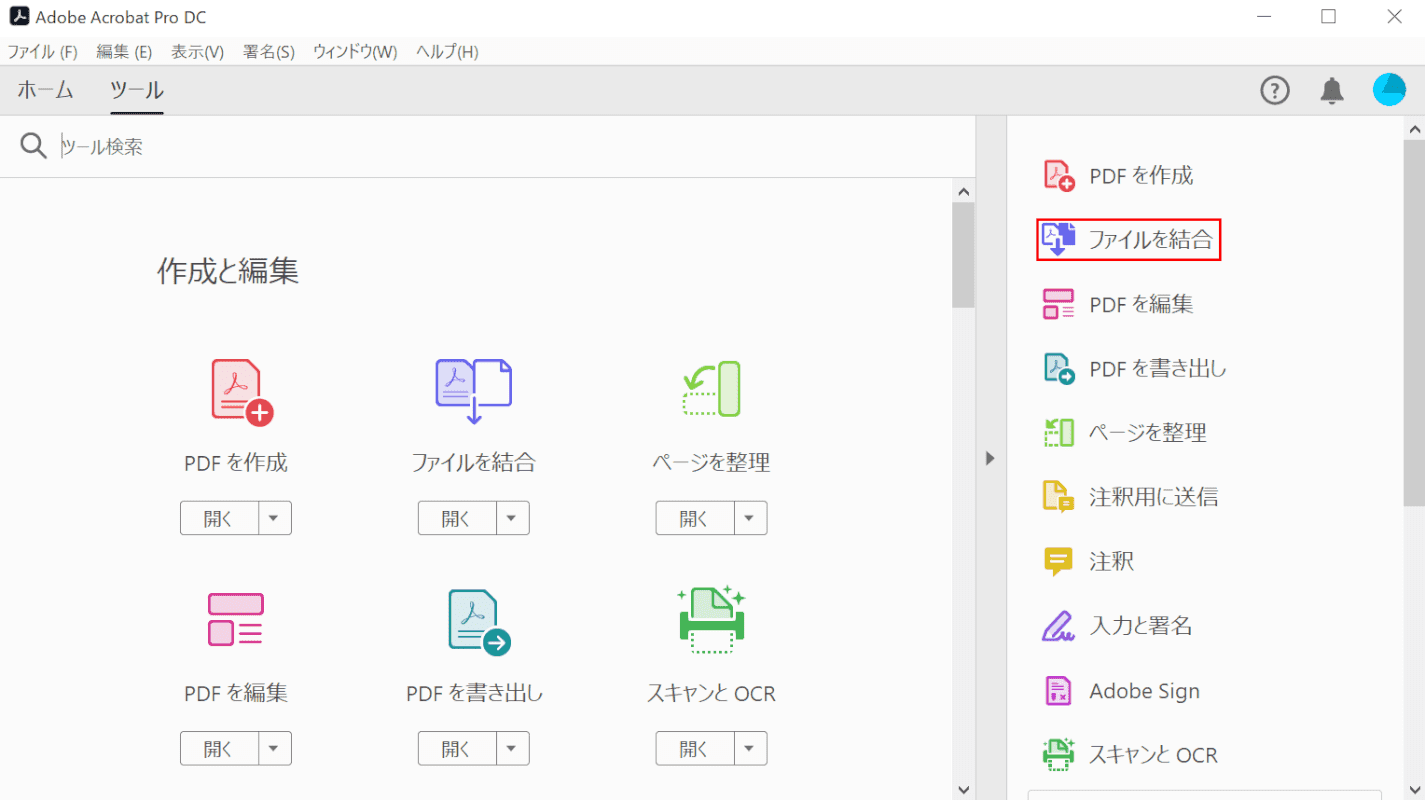The height and width of the screenshot is (800, 1425).
Task: Click 開く button under ファイルを結合
Action: coord(457,518)
